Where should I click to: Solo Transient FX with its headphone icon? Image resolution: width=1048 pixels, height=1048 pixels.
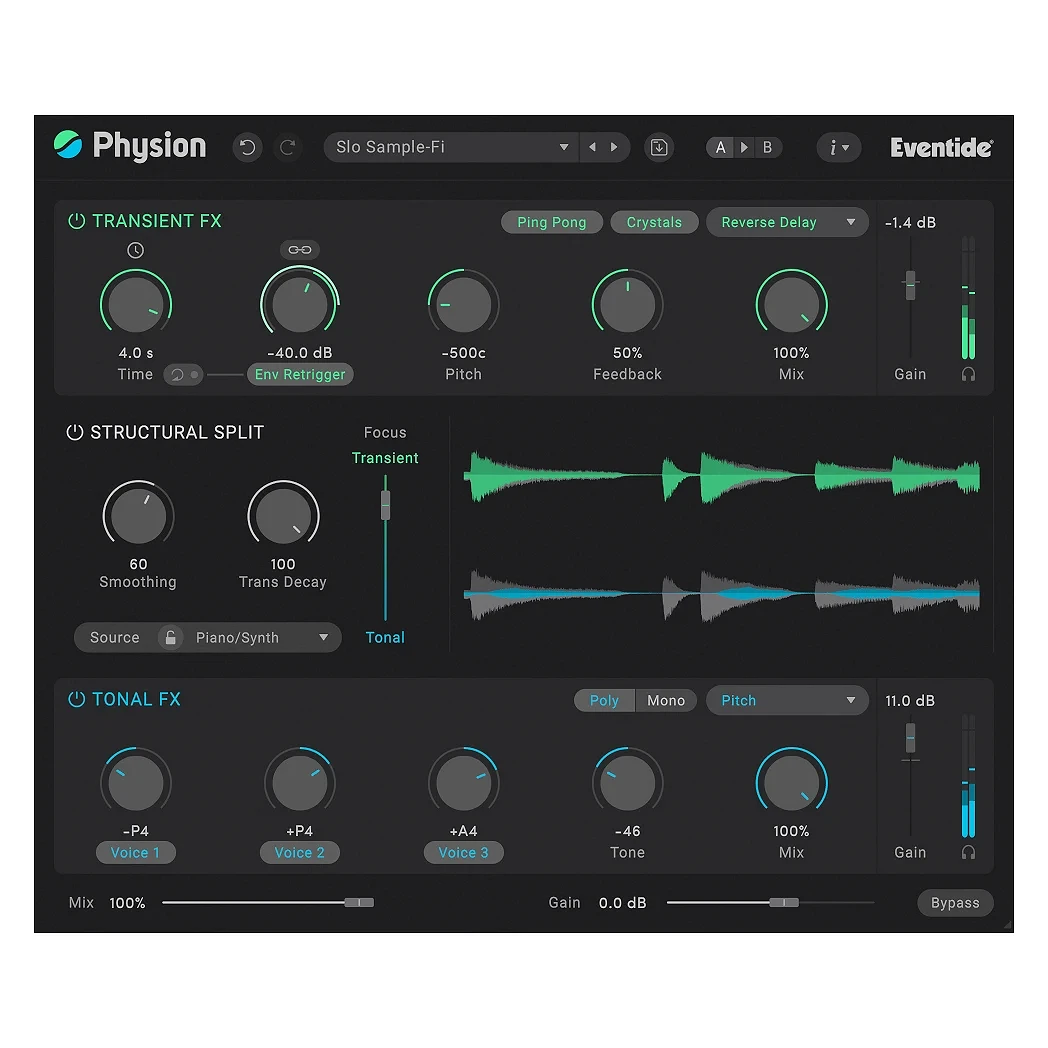pyautogui.click(x=968, y=374)
